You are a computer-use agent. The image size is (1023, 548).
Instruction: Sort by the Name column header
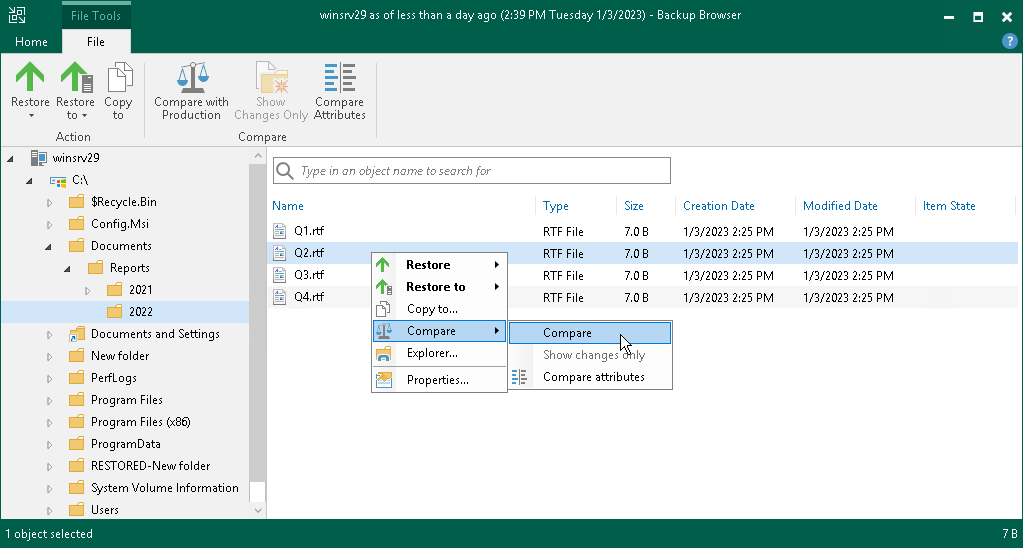pos(288,206)
